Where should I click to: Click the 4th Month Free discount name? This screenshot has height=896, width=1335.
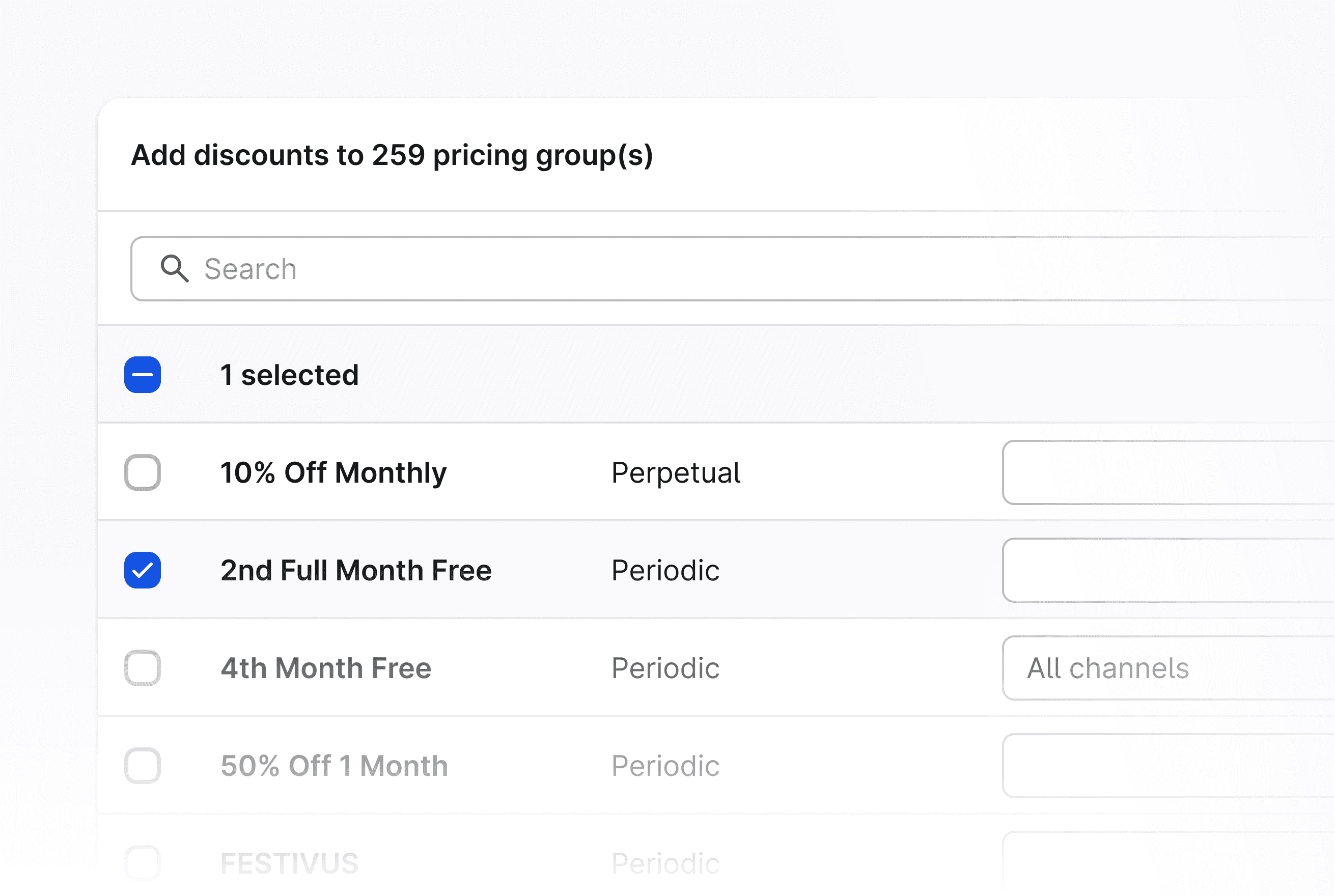tap(326, 668)
